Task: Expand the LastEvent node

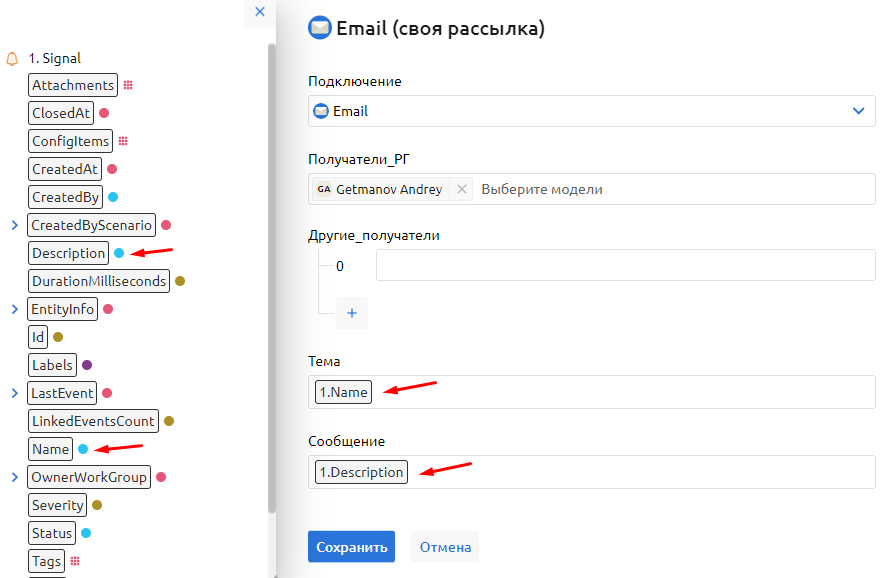Action: pos(14,393)
